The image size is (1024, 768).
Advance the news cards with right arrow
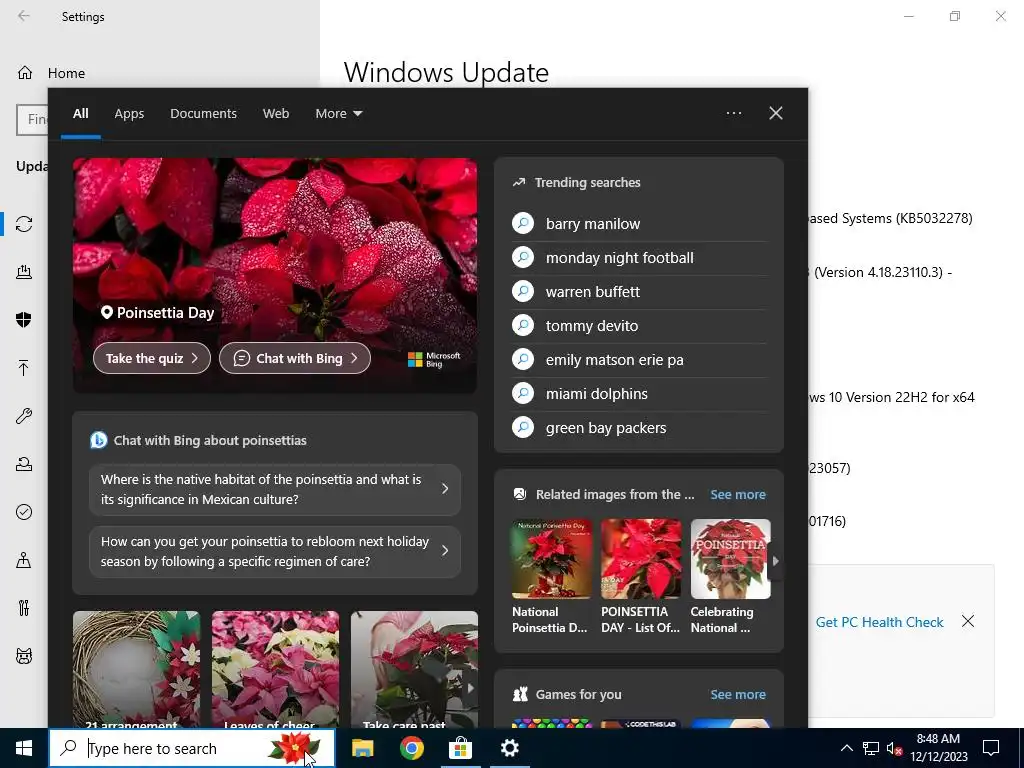(x=470, y=688)
